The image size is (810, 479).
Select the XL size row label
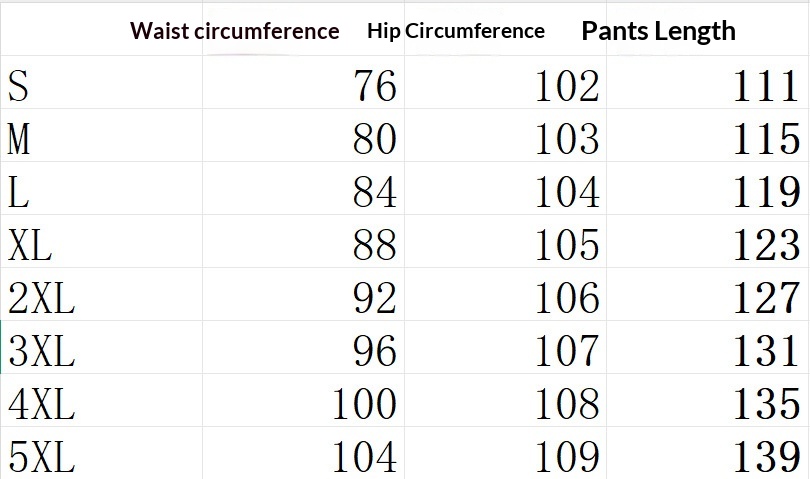pos(30,245)
